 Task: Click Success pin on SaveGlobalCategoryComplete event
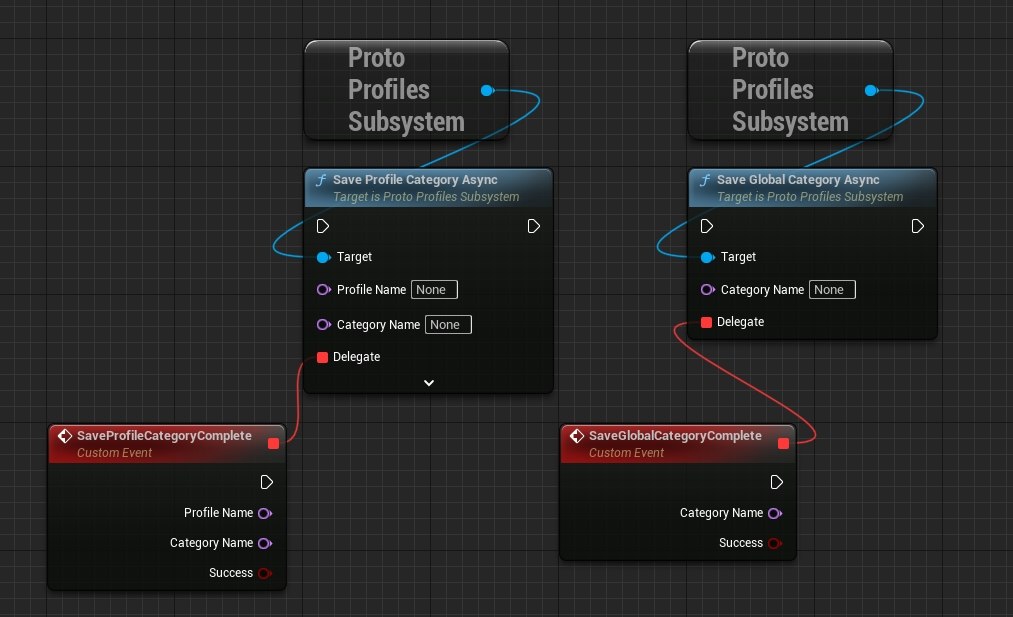773,543
